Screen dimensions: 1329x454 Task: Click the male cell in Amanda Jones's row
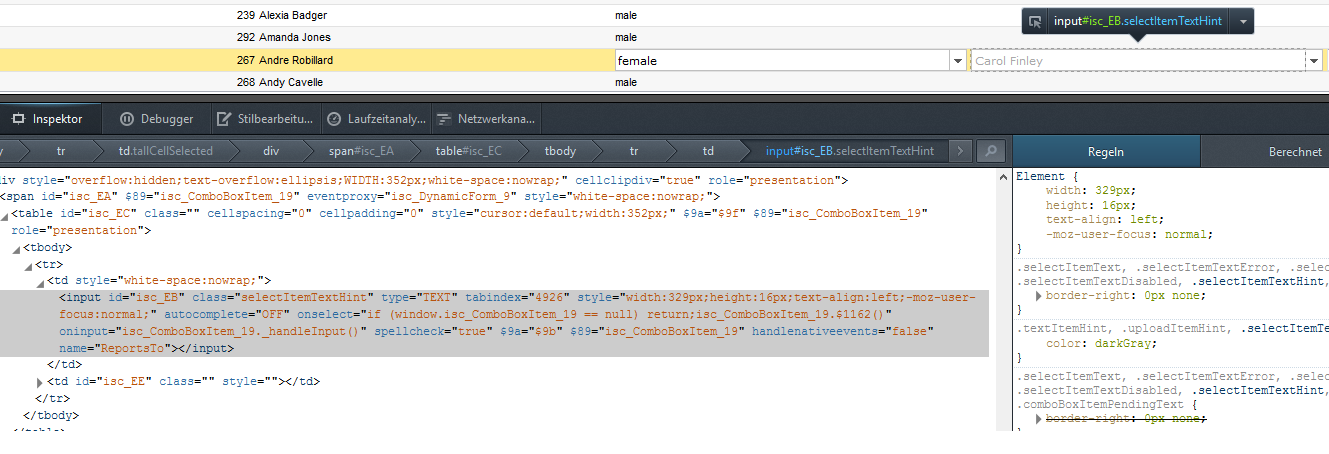pos(626,38)
